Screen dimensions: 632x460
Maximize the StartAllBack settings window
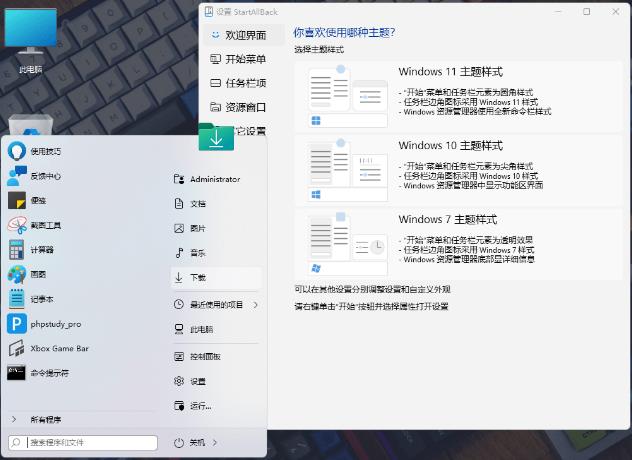(587, 12)
